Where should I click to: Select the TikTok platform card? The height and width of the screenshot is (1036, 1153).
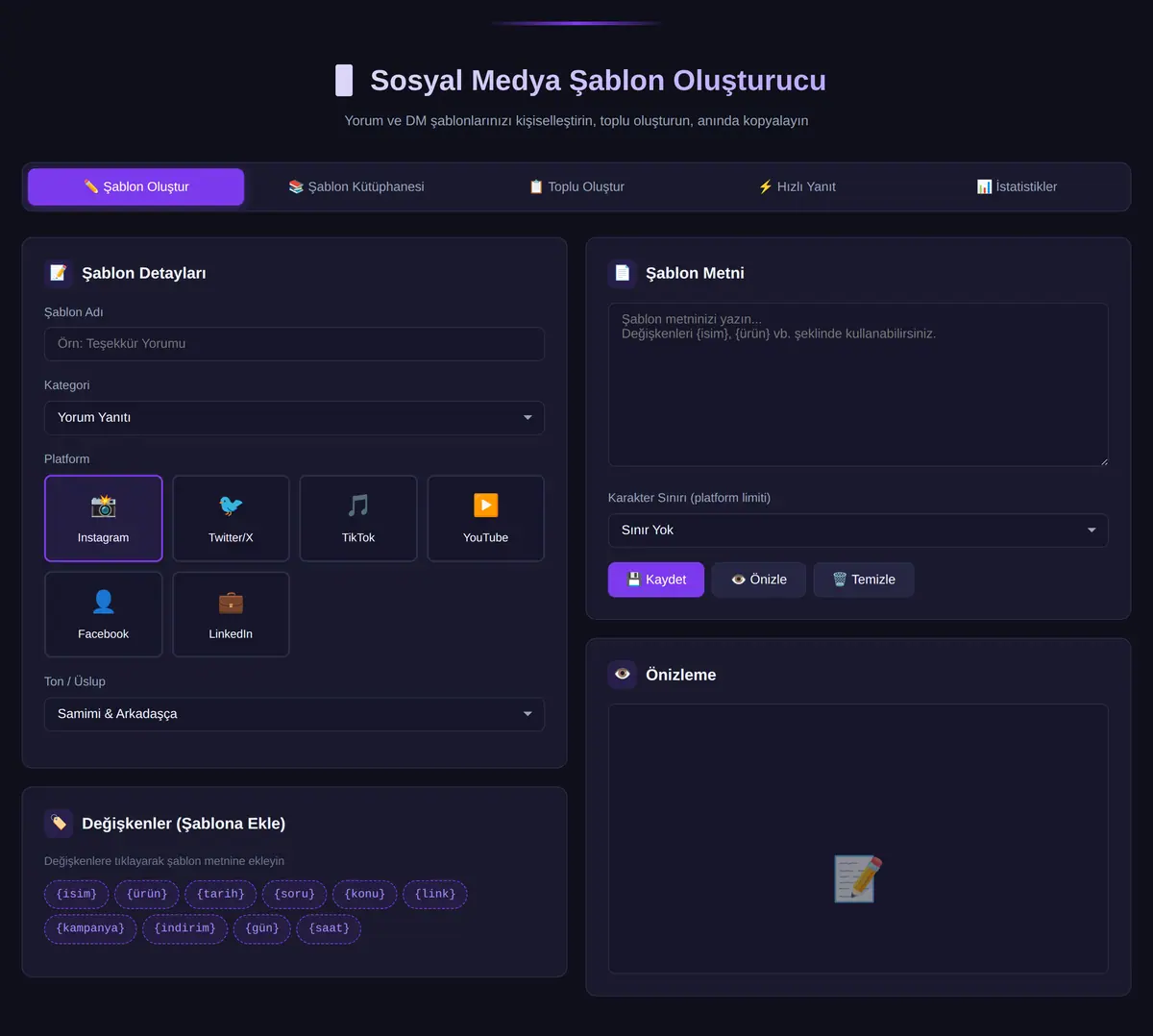pyautogui.click(x=358, y=518)
